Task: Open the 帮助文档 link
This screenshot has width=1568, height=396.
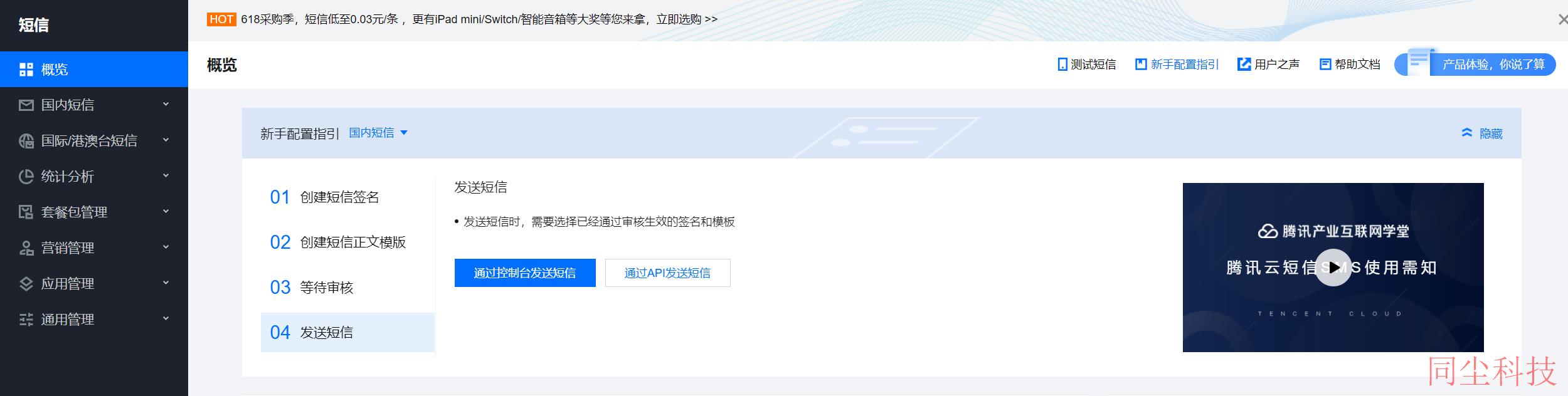Action: pos(1350,65)
